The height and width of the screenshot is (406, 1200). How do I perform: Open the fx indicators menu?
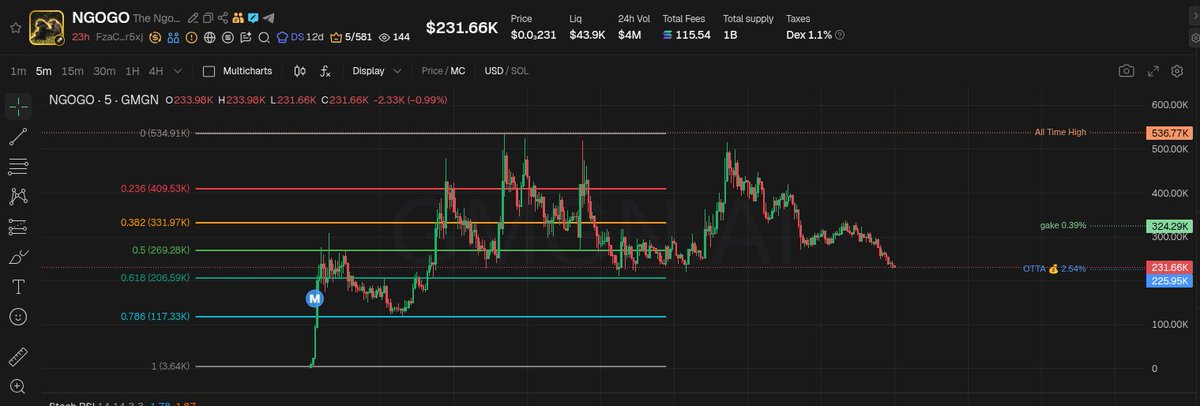pyautogui.click(x=325, y=71)
